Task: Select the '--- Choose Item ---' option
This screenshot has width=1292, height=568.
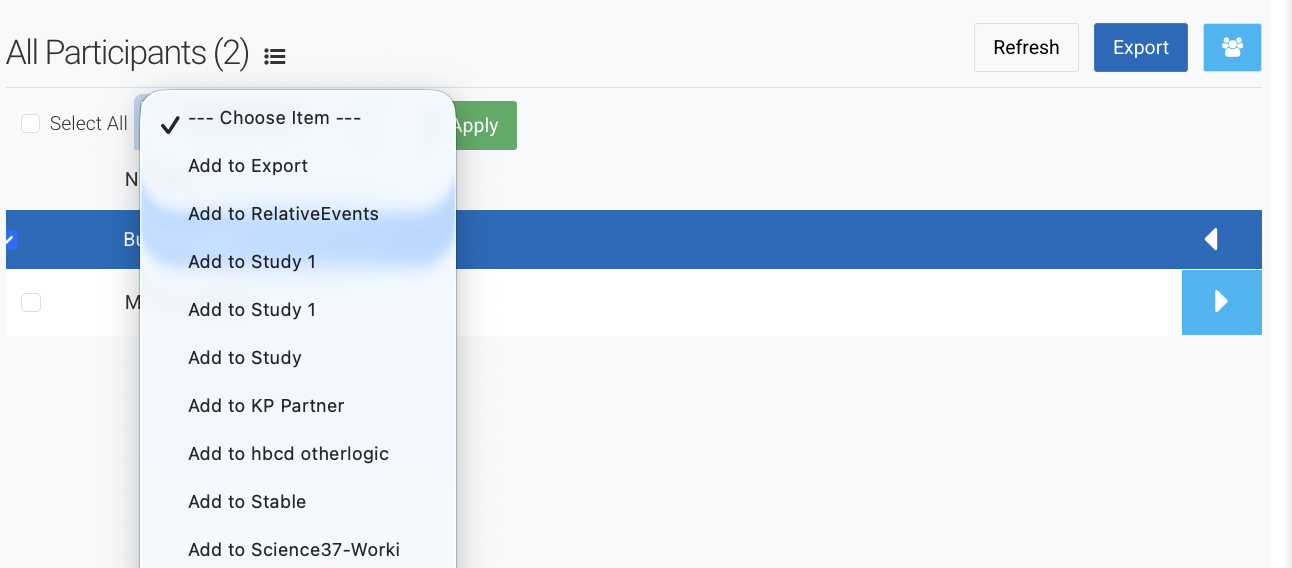Action: pos(274,118)
